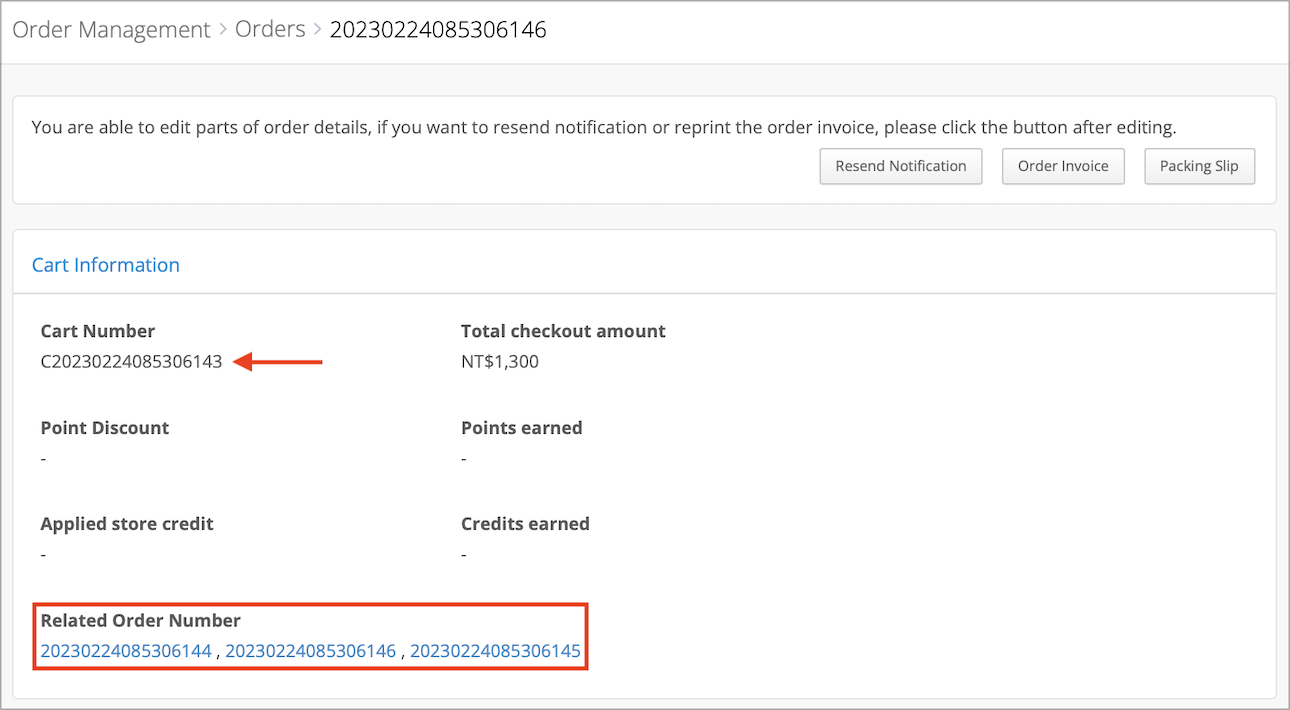1290x710 pixels.
Task: Select cart number C20230224085306143
Action: (x=131, y=362)
